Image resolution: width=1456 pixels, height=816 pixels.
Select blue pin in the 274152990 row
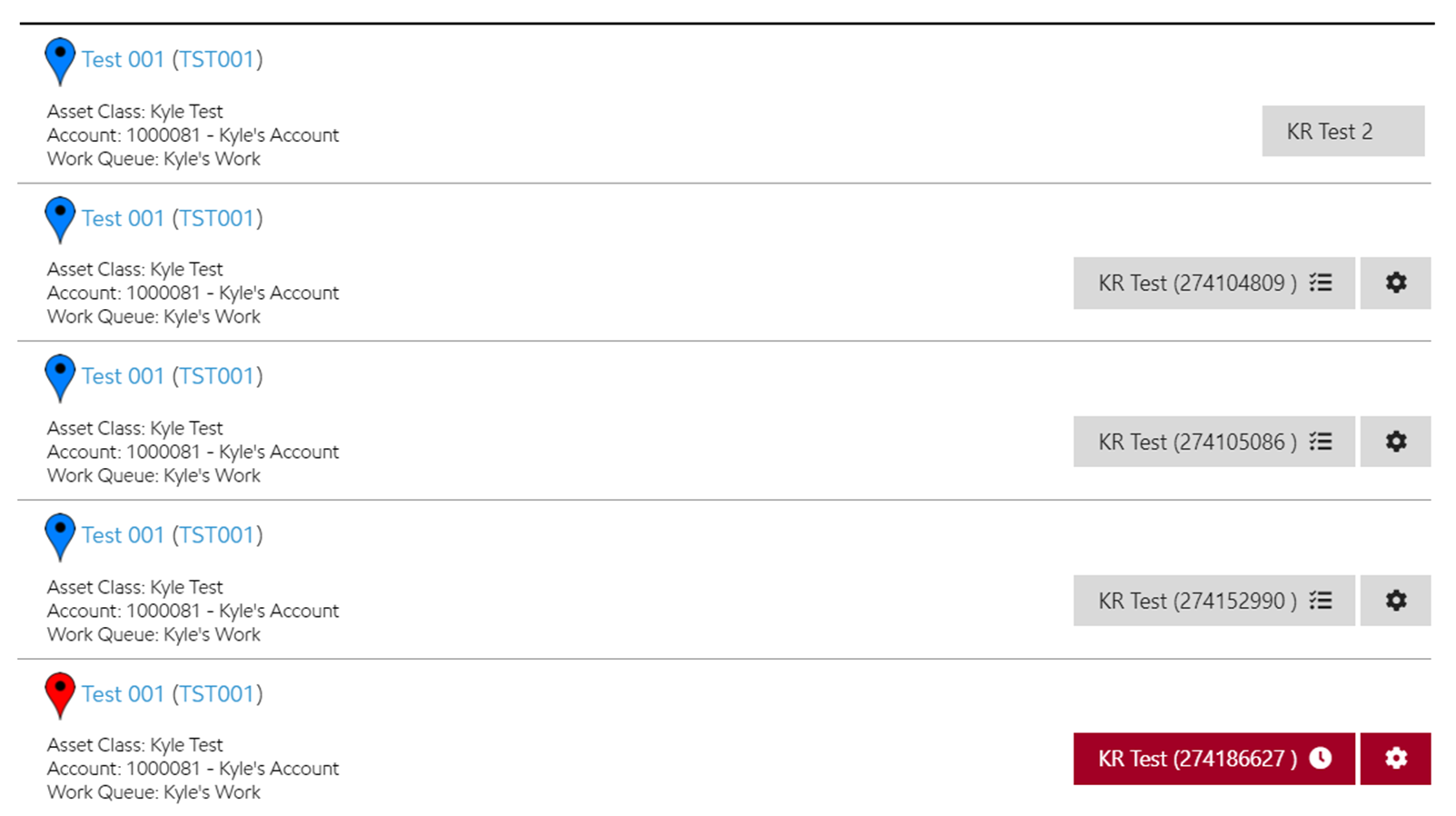(x=60, y=534)
